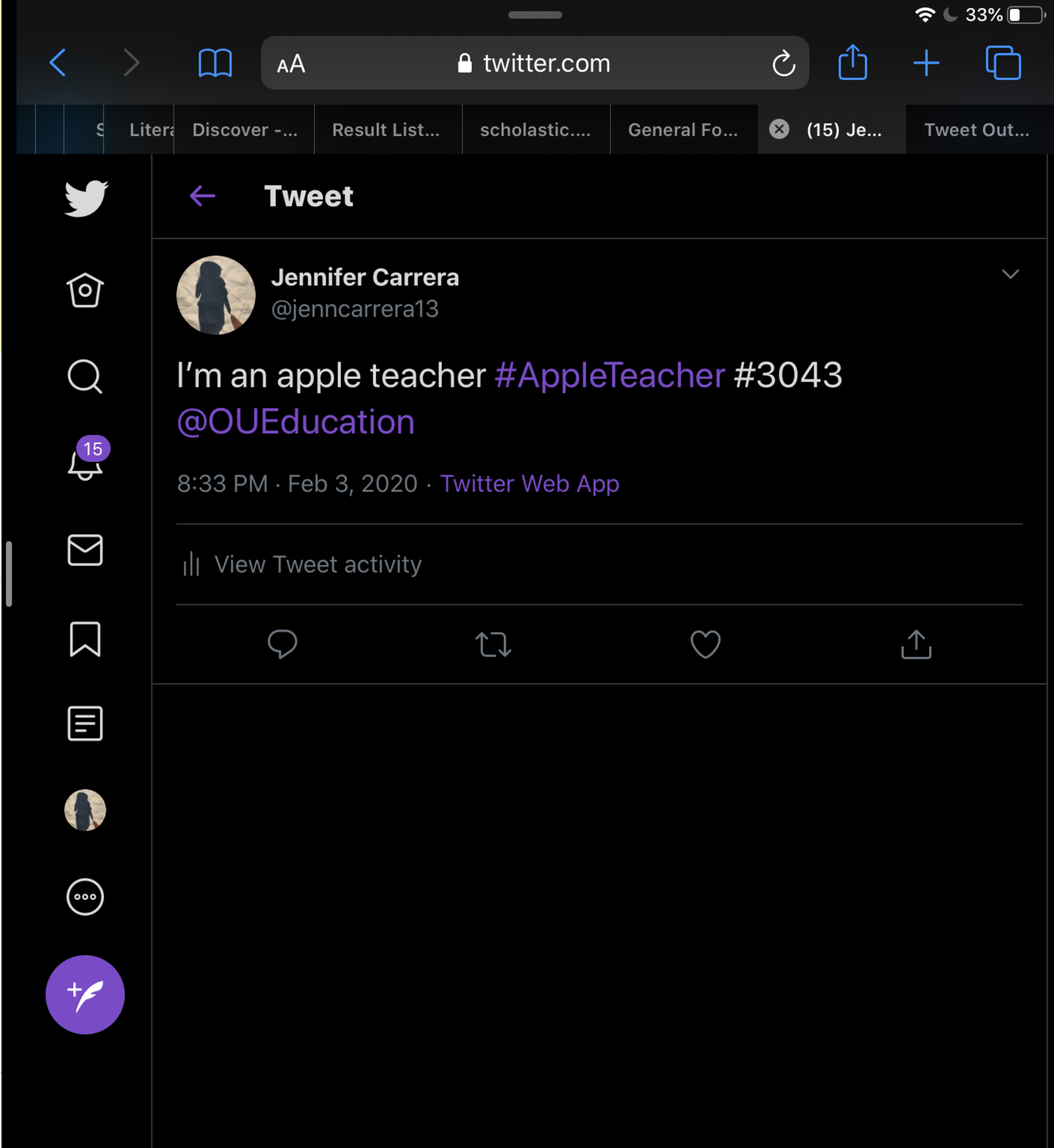Screen dimensions: 1054x1148
Task: Reply to the tweet
Action: tap(283, 645)
